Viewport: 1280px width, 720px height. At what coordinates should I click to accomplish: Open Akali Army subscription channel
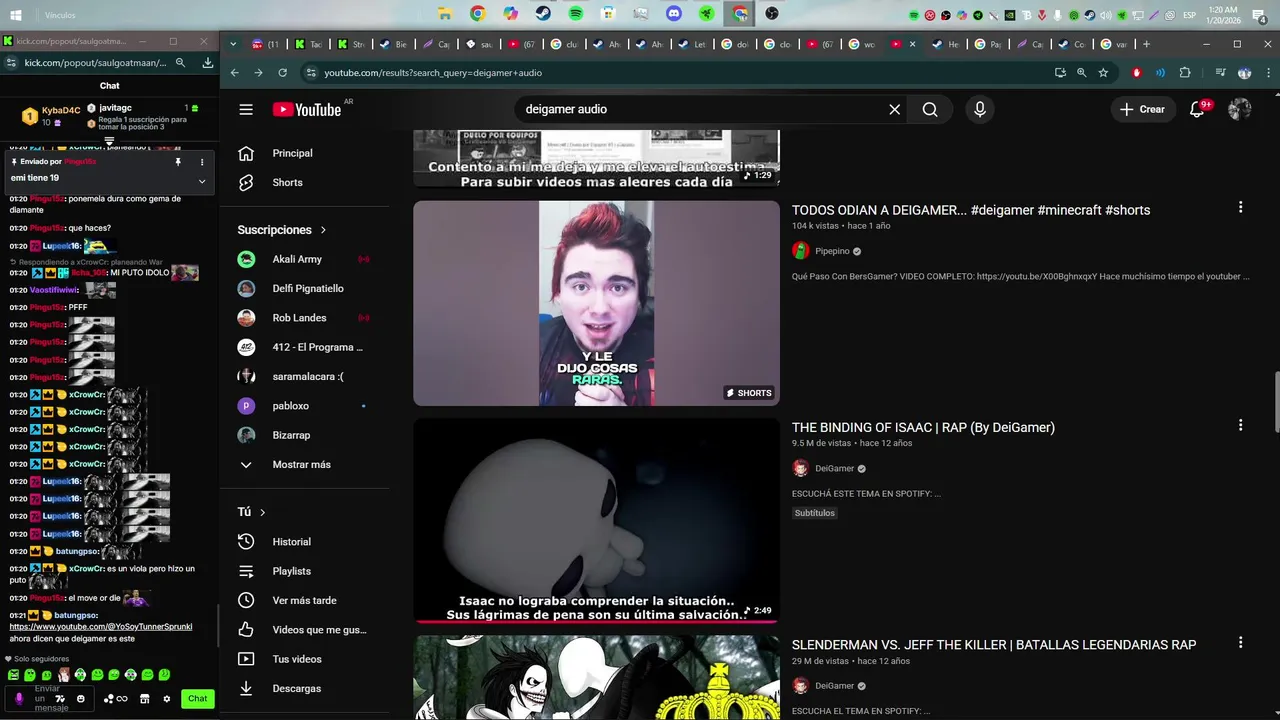pos(297,259)
